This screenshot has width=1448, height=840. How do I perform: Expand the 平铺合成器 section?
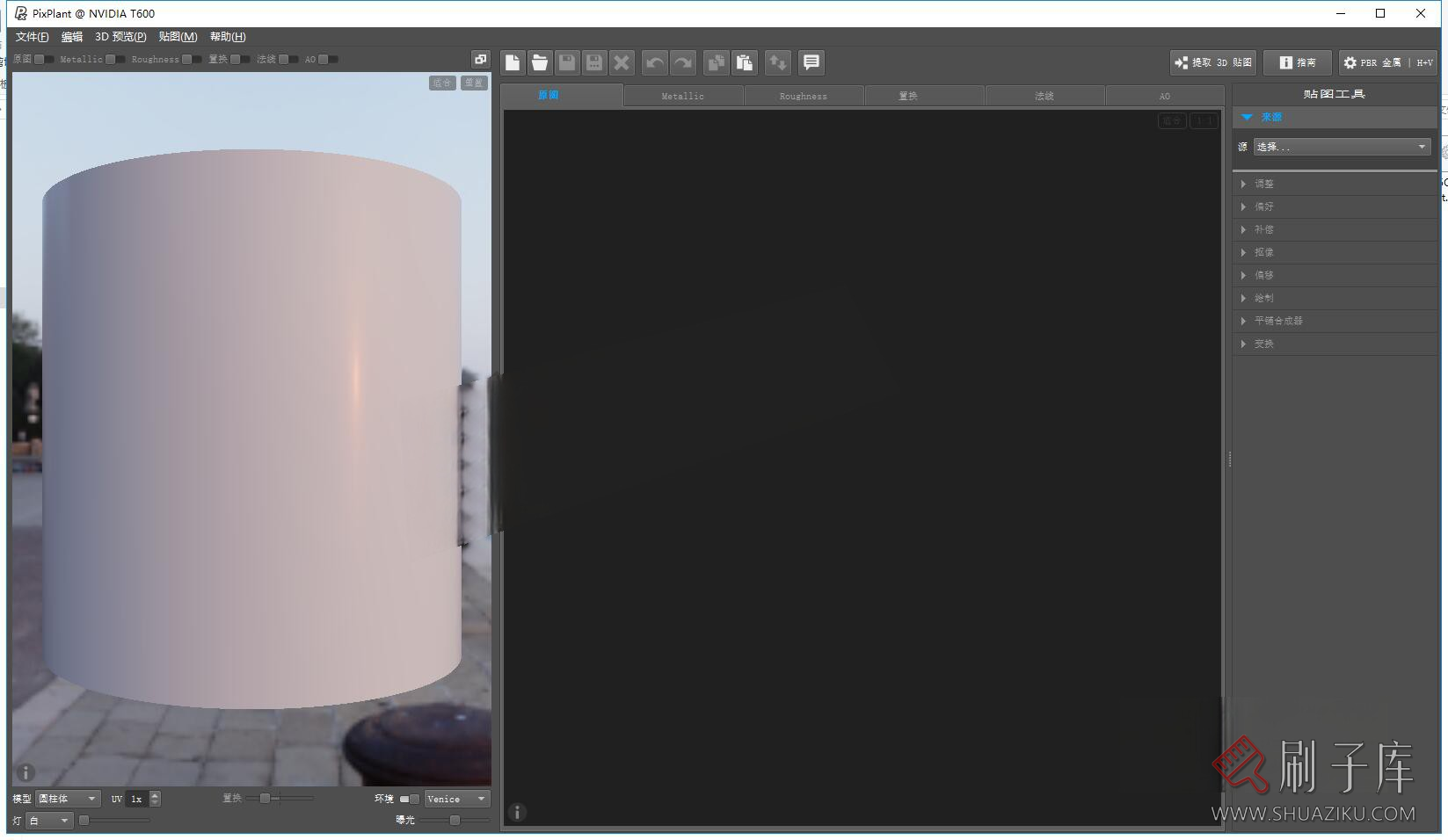(x=1276, y=321)
